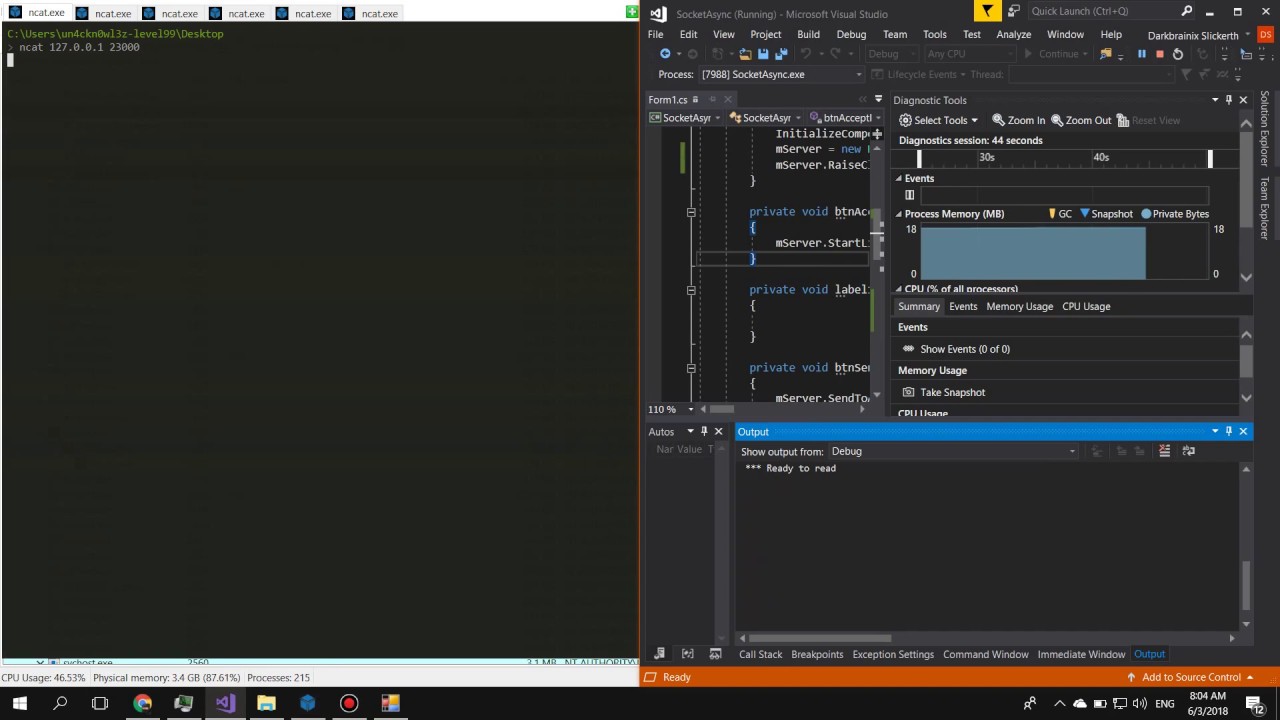Switch to Memory Usage tab
The image size is (1280, 720).
point(1019,306)
